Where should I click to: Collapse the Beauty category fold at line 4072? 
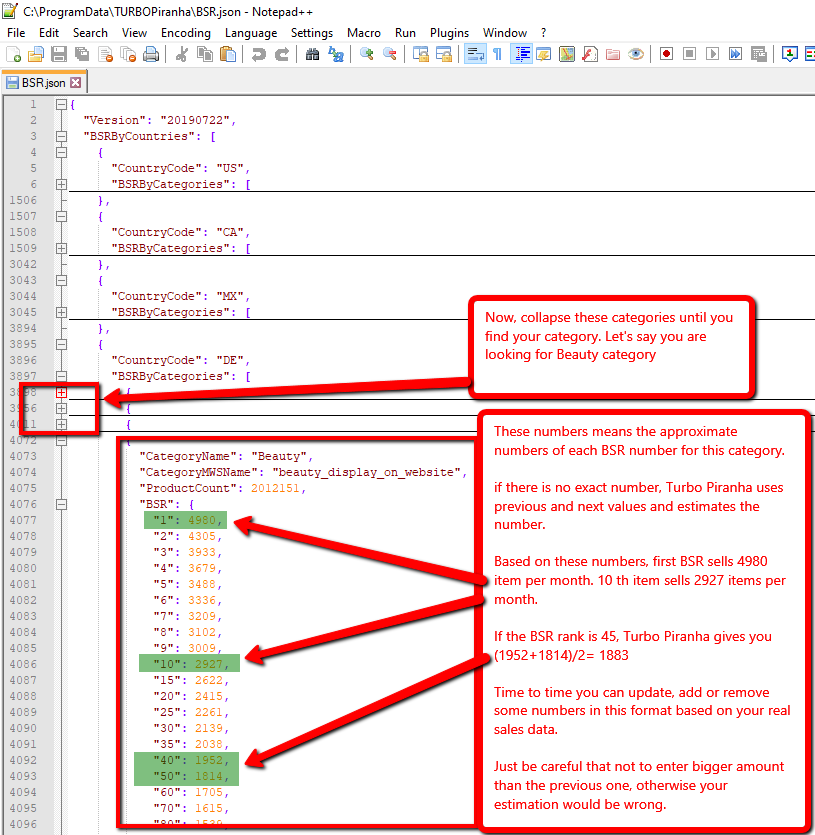(61, 440)
